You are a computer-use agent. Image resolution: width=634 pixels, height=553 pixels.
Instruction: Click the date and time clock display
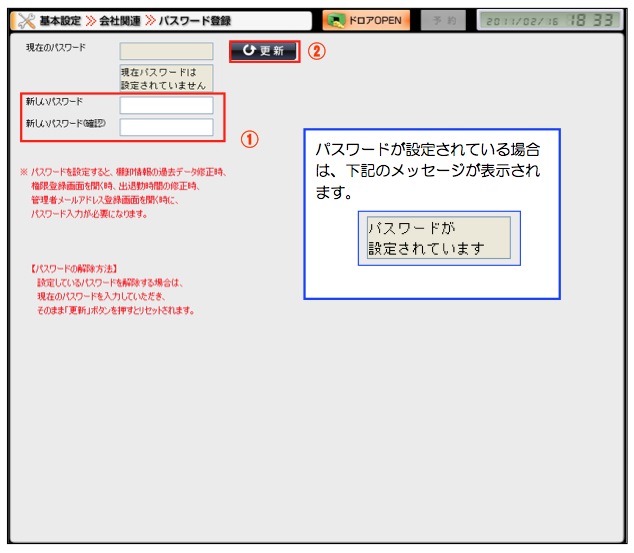coord(549,20)
